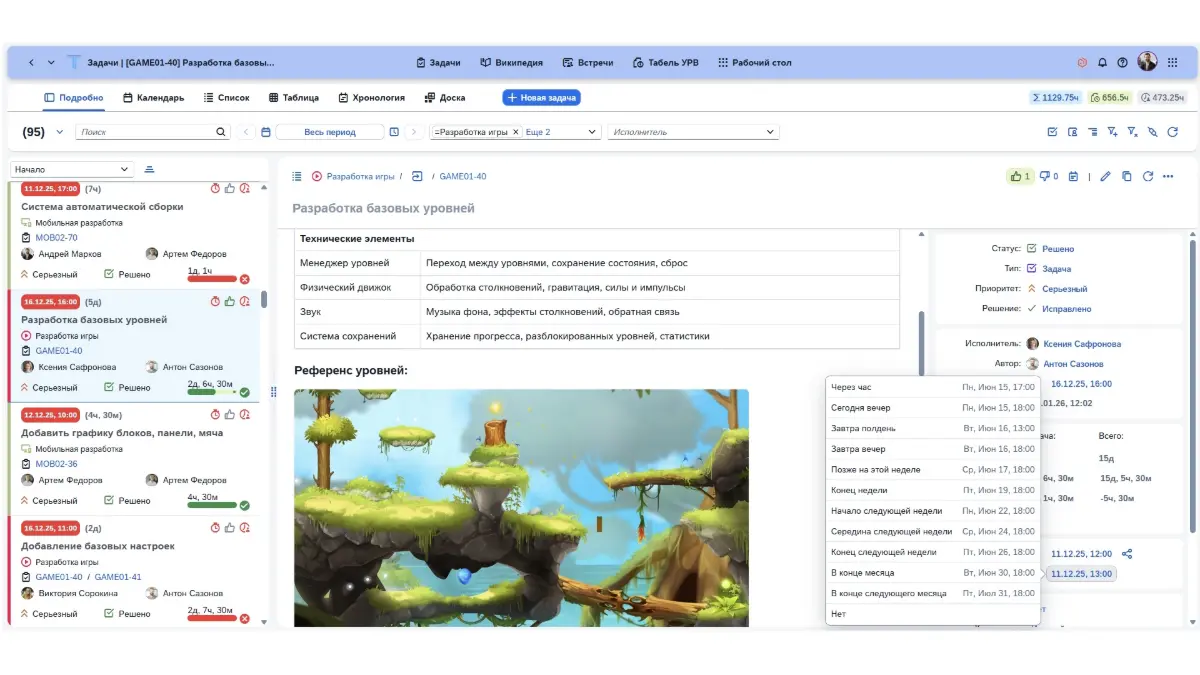Click the timer icon on the Система автоматической сборки card
1200x675 pixels.
pyautogui.click(x=215, y=188)
